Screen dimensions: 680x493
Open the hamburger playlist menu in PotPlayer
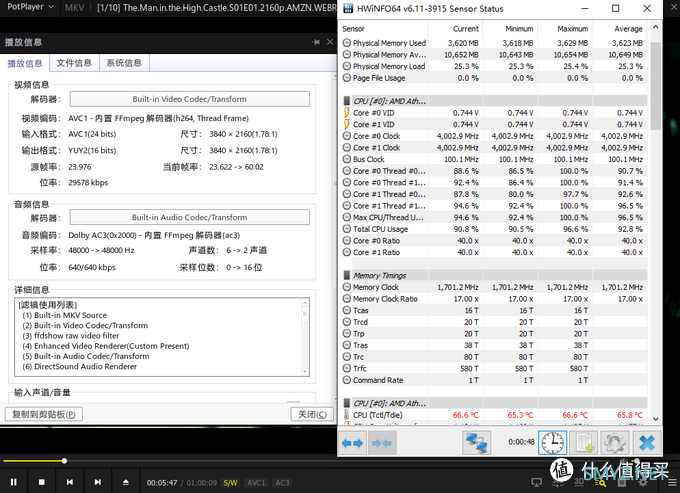[672, 482]
